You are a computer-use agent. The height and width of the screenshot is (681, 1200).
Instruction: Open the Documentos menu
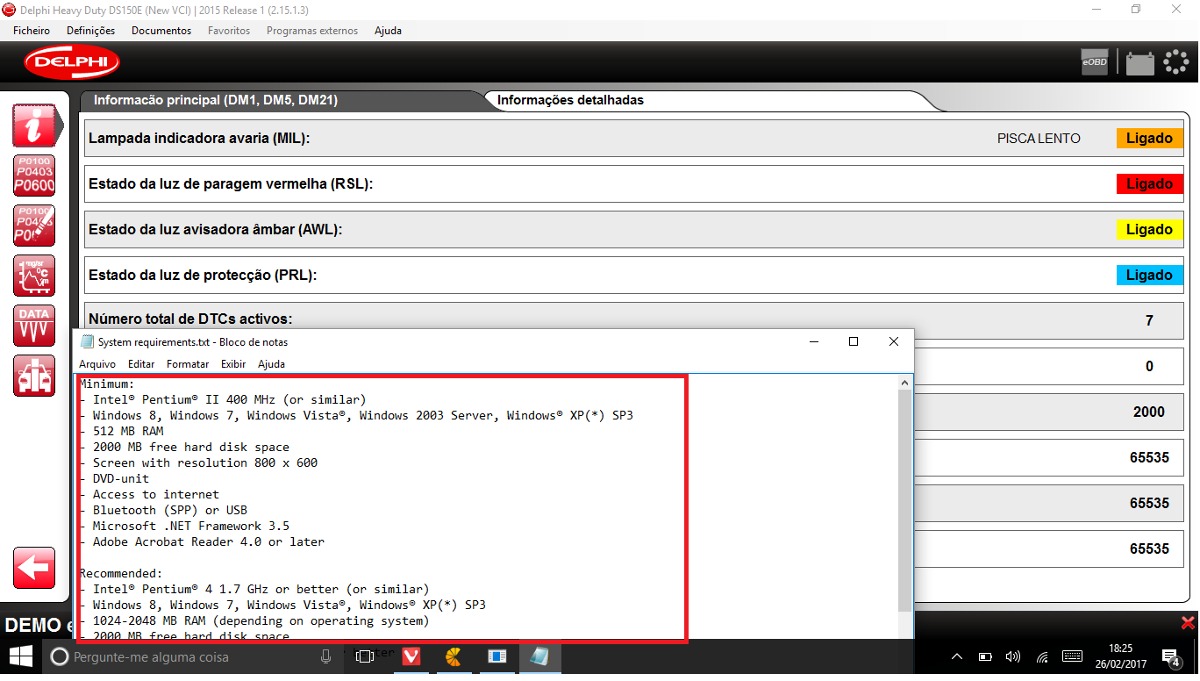click(x=161, y=31)
